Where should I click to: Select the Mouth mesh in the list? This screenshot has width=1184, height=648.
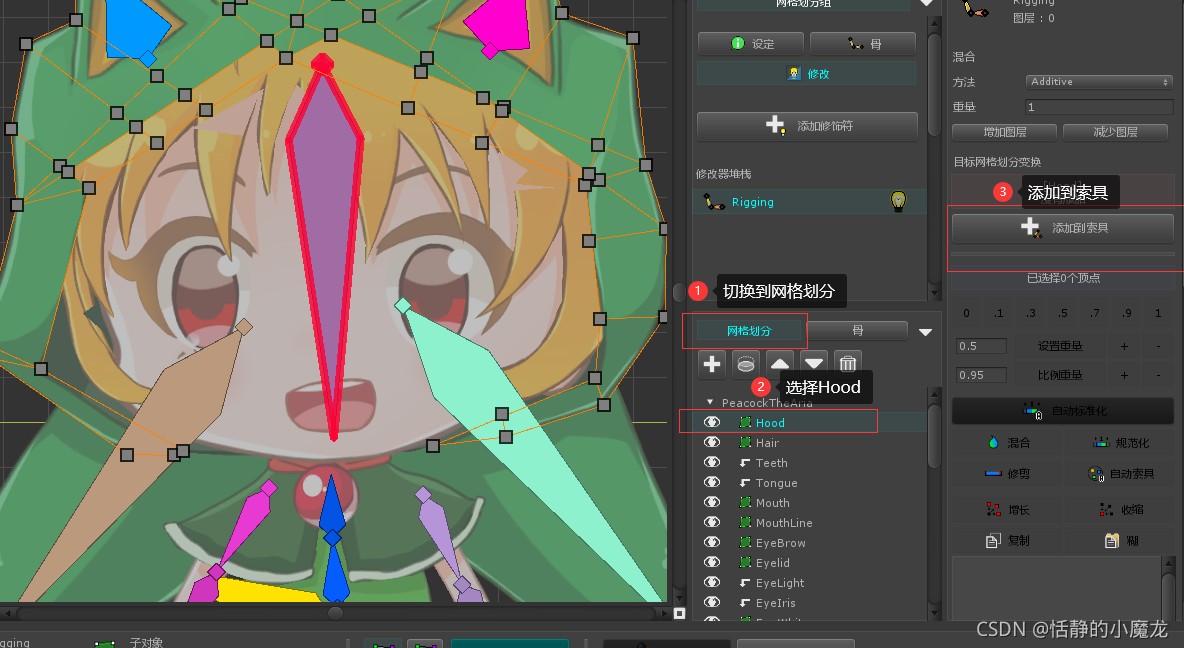(772, 503)
